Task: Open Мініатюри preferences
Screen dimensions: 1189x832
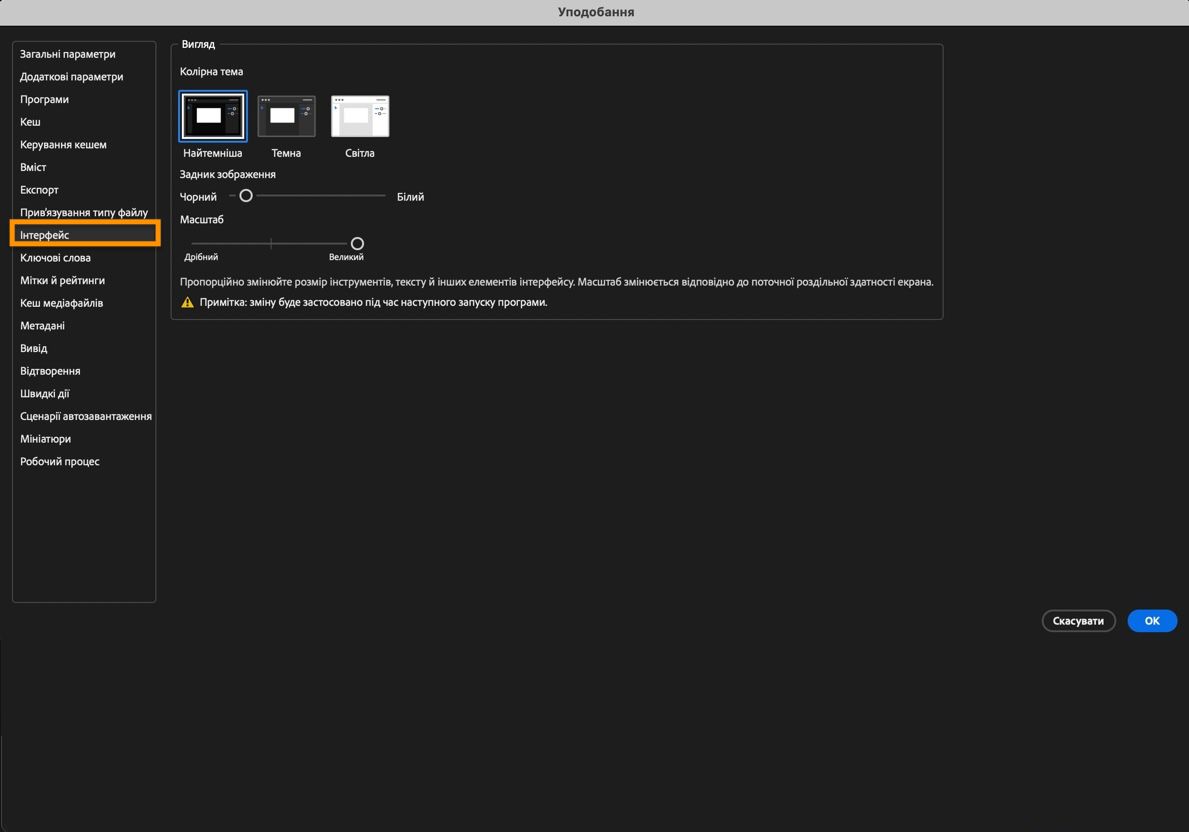Action: (x=45, y=439)
